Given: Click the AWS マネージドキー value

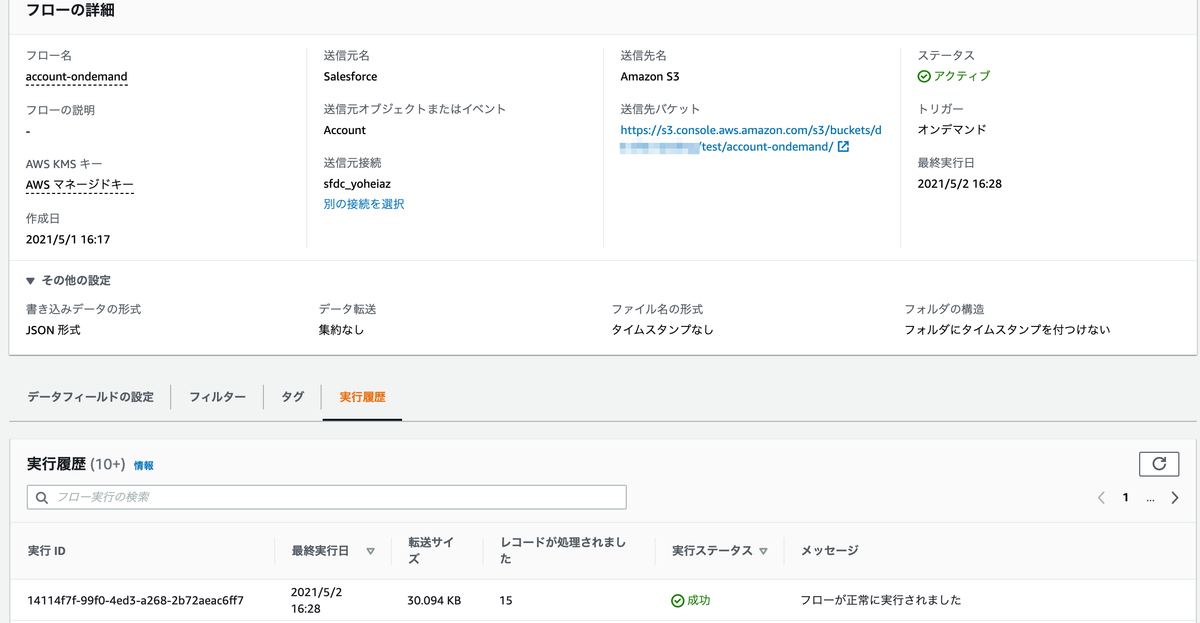Looking at the screenshot, I should pyautogui.click(x=80, y=184).
